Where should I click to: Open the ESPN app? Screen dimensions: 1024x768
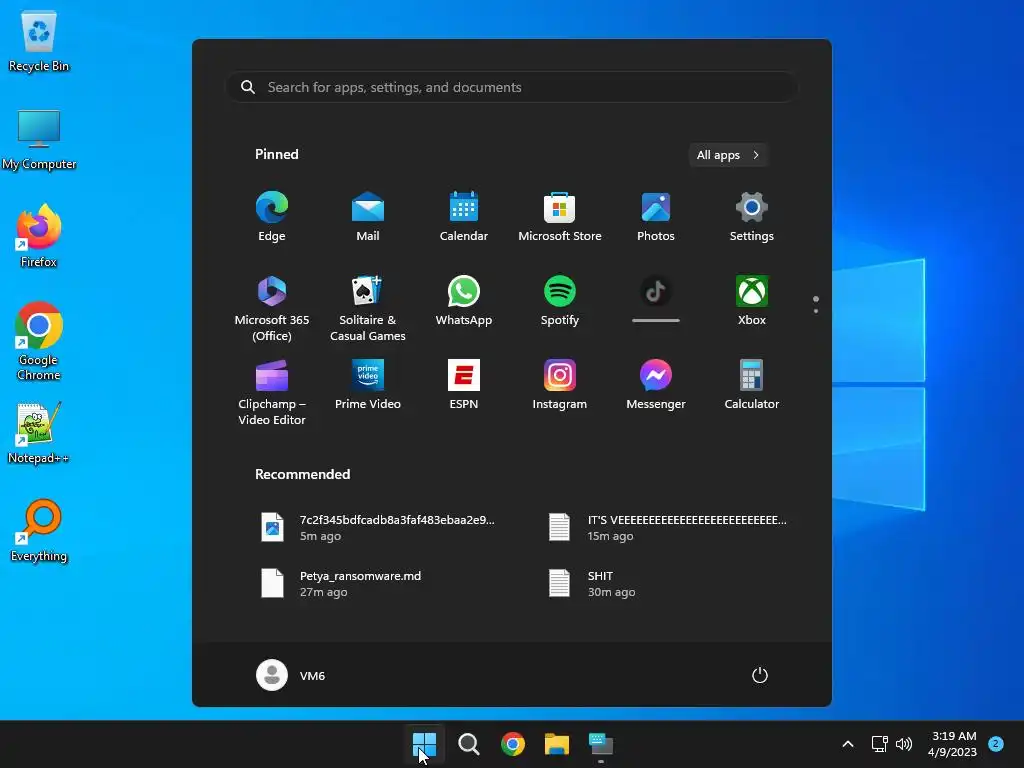(x=464, y=385)
